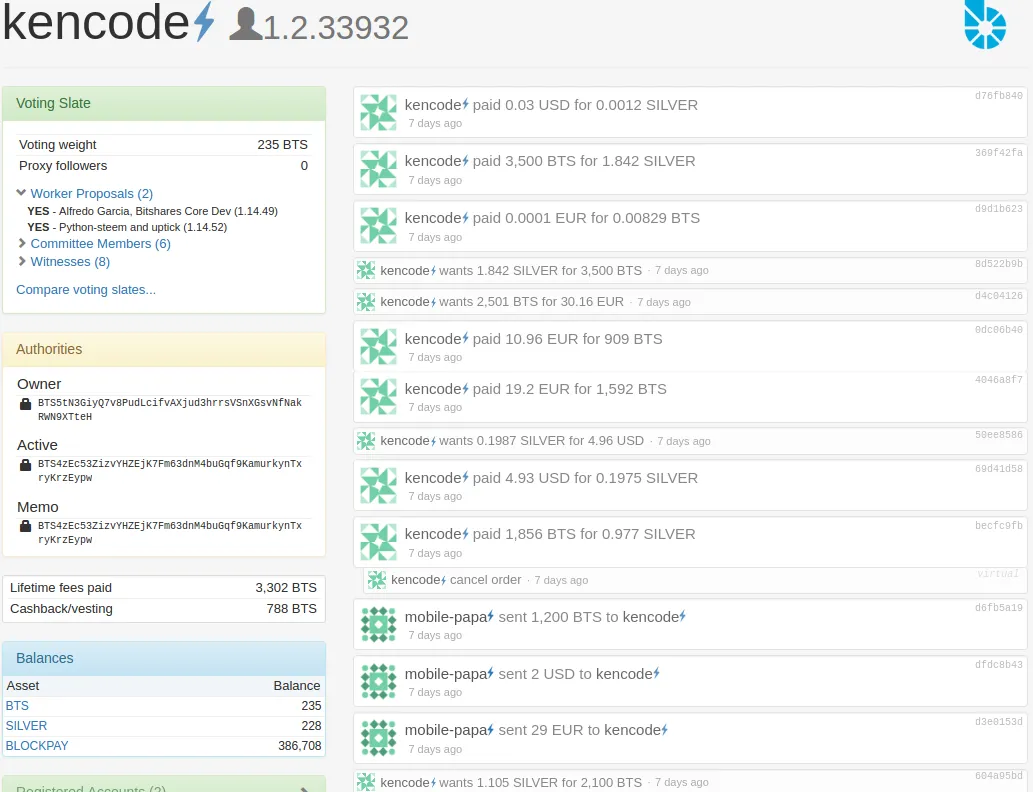The image size is (1033, 792).
Task: Click the Voting weight 235 BTS value
Action: point(282,145)
